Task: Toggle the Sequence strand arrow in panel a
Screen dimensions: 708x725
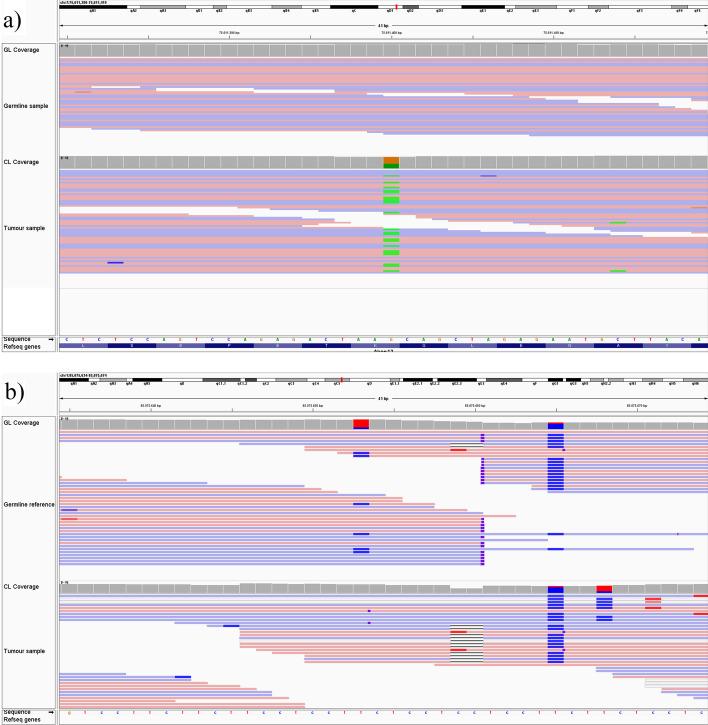Action: tap(51, 339)
